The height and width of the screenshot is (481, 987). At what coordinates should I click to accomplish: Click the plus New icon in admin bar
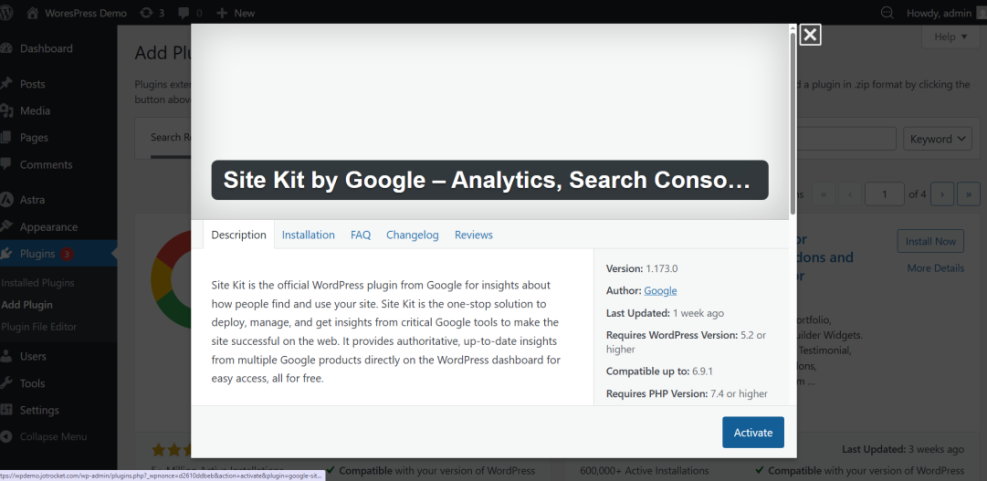coord(222,13)
